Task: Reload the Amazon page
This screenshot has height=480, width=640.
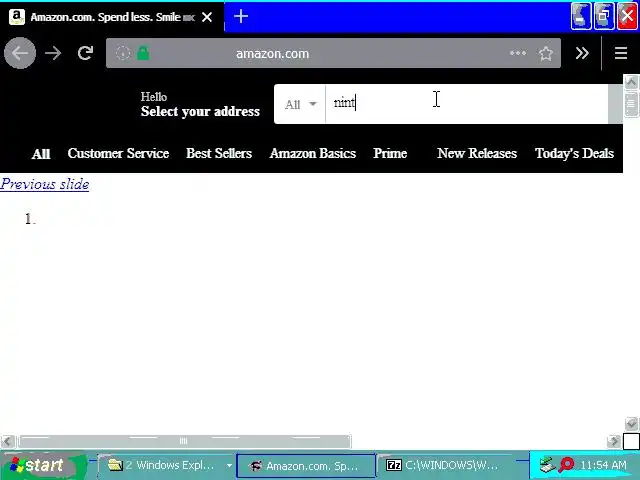Action: pyautogui.click(x=85, y=53)
